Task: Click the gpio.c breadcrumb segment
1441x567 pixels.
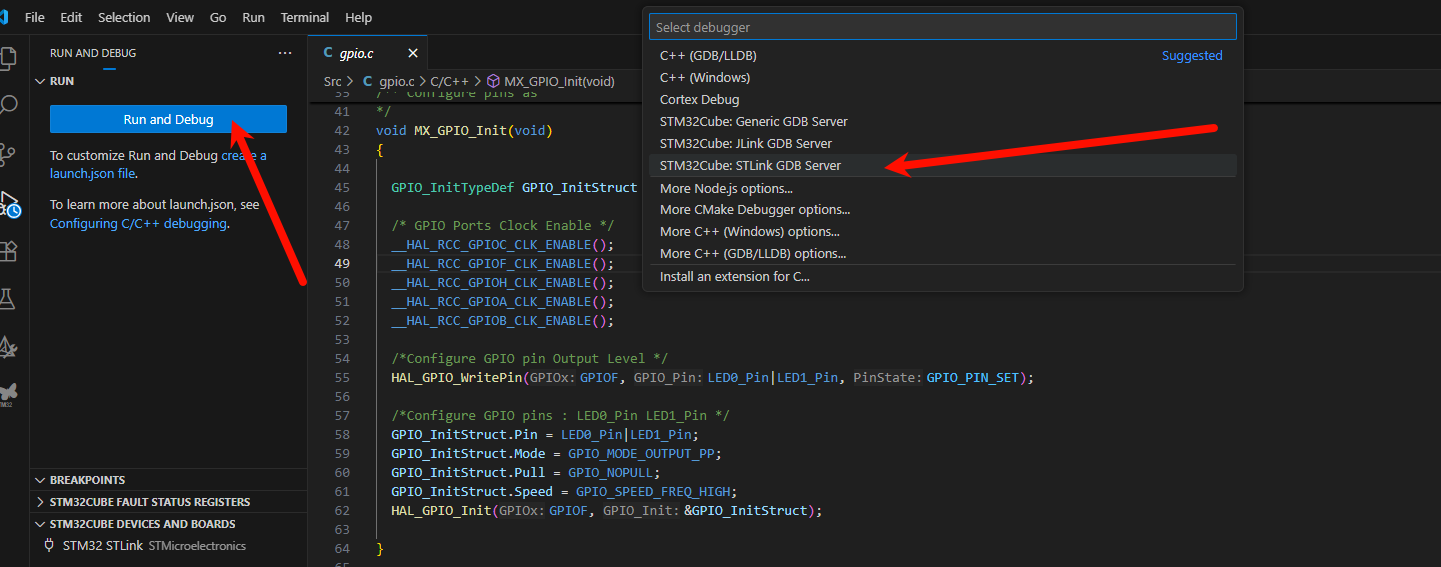Action: coord(396,81)
